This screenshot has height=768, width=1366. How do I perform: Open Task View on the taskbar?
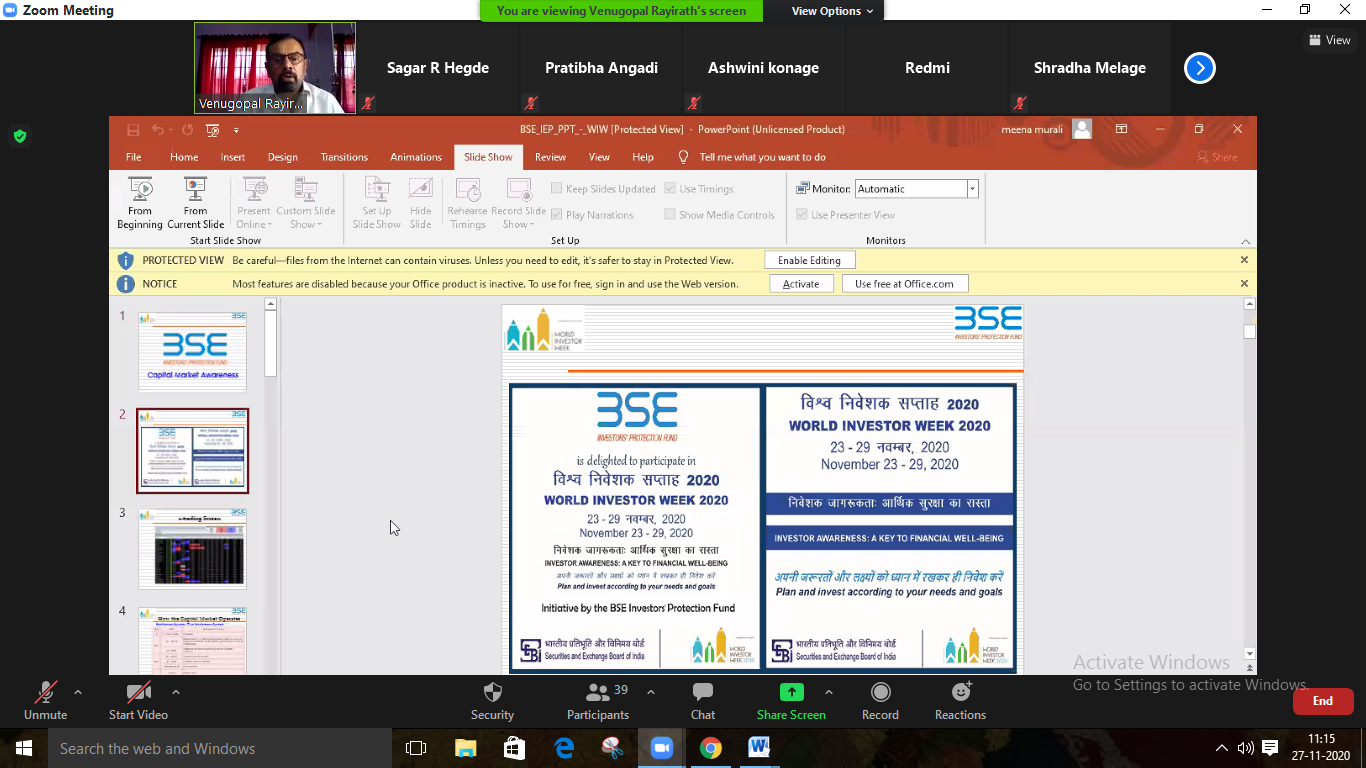point(416,748)
